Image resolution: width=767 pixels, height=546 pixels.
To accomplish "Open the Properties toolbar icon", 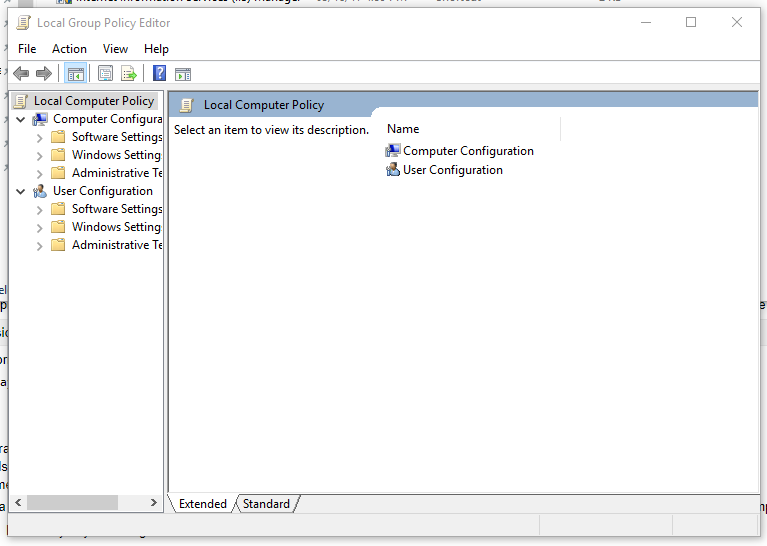I will (x=105, y=73).
